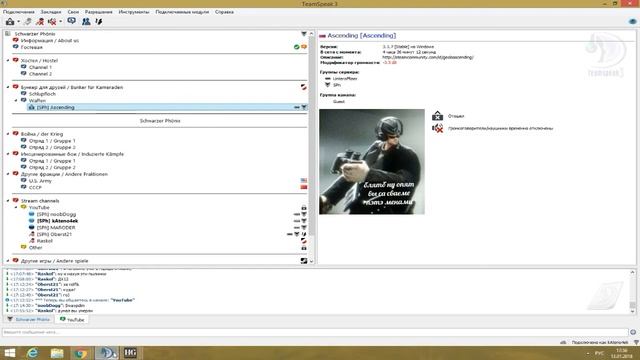Select user Raskol in YouTube channel

coord(44,241)
